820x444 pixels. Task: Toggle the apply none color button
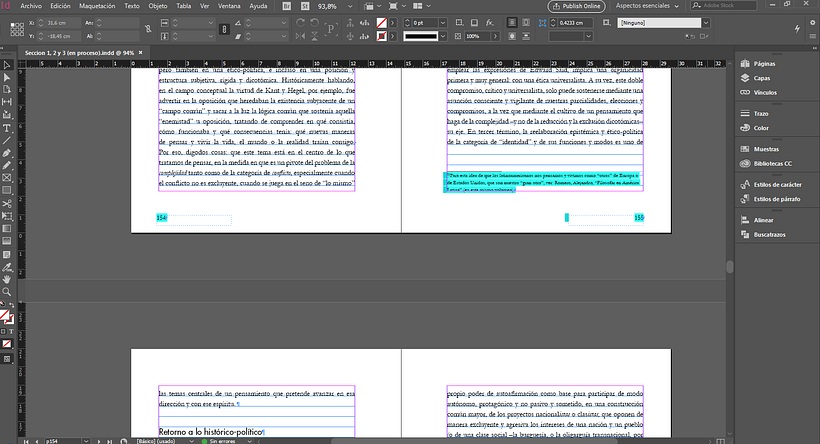pos(7,344)
